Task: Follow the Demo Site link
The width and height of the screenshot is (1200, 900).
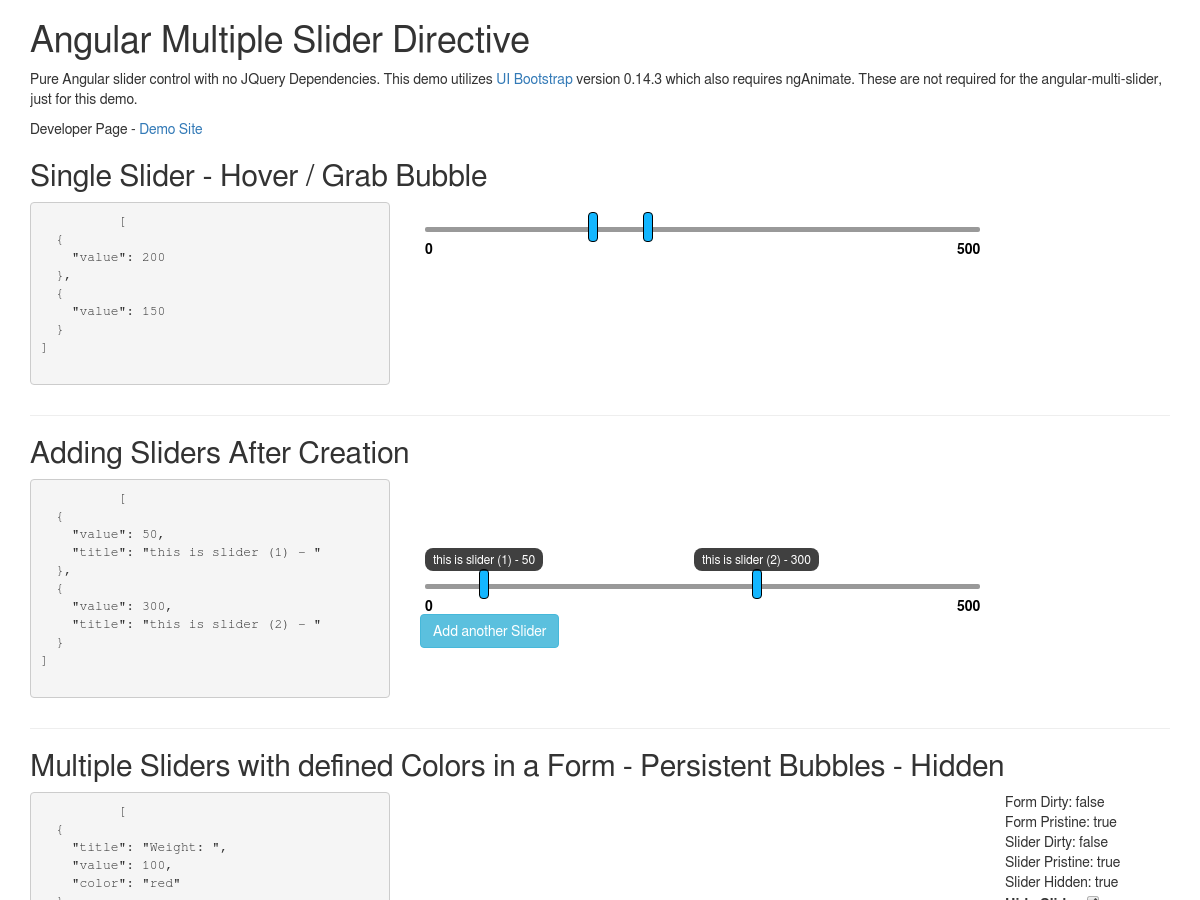Action: click(x=170, y=129)
